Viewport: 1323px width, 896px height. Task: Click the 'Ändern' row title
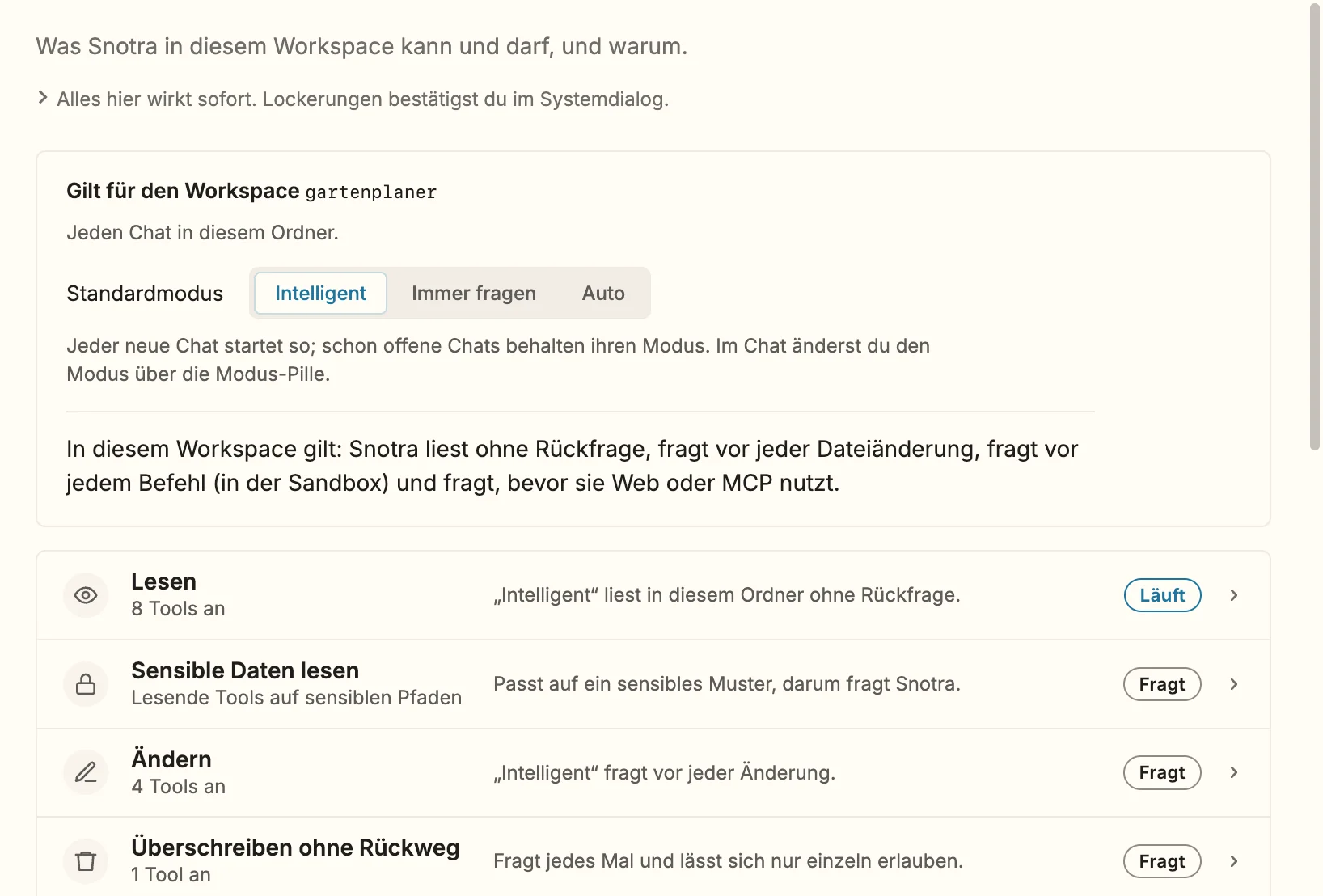(171, 759)
